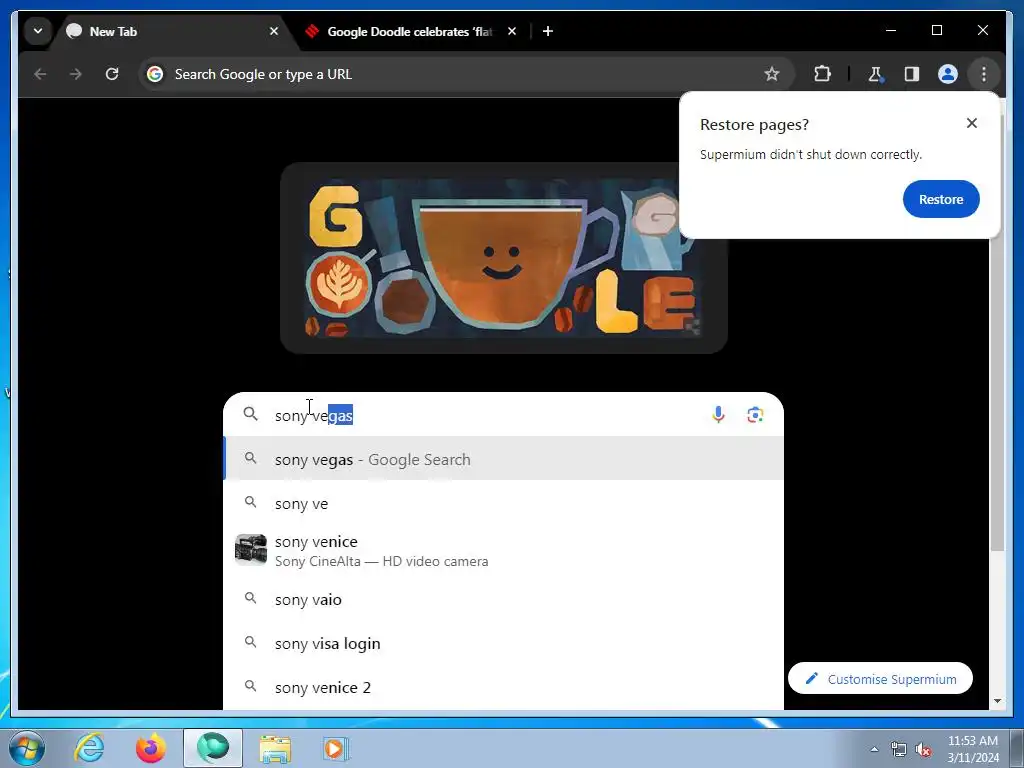Click the Supermium taskbar icon
The width and height of the screenshot is (1024, 768).
click(x=213, y=748)
